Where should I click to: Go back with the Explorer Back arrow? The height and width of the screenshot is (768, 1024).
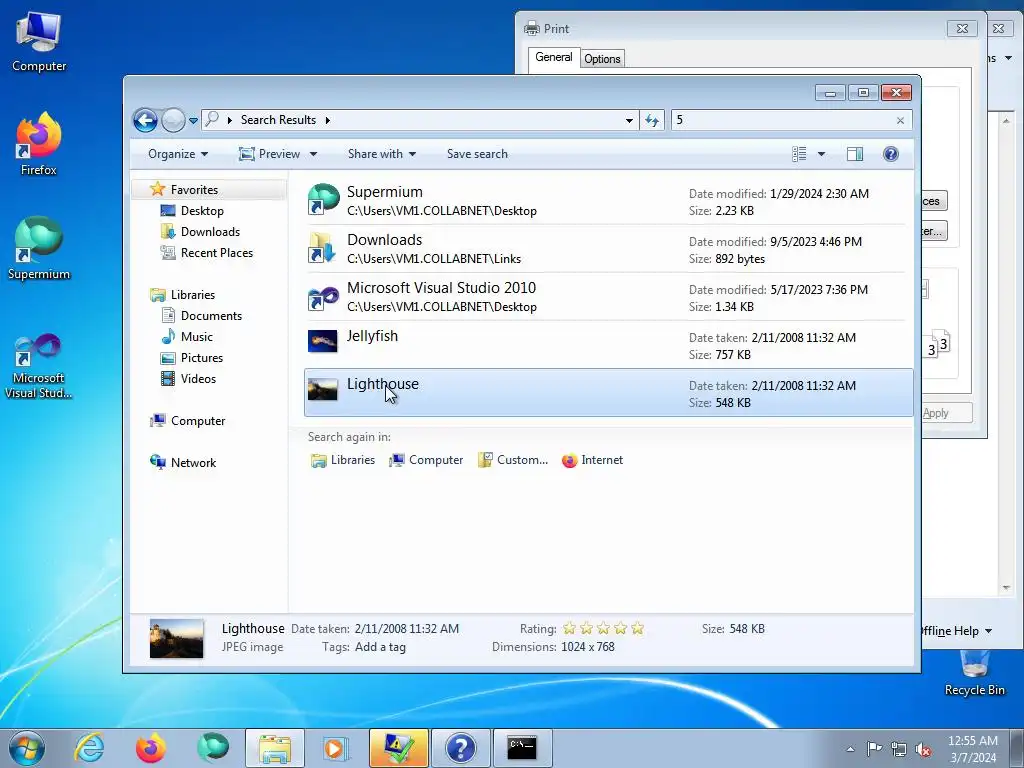(145, 120)
